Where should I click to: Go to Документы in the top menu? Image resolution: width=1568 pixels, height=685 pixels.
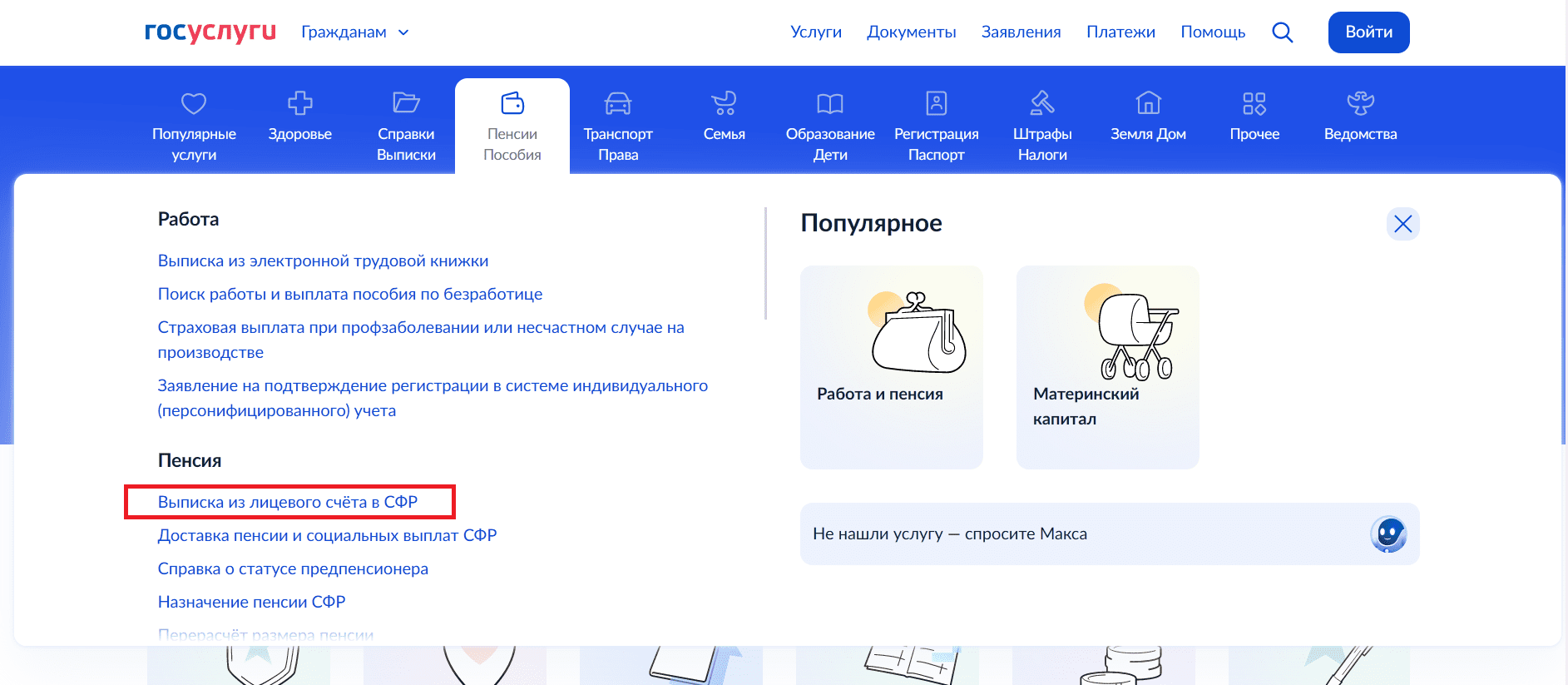click(912, 32)
